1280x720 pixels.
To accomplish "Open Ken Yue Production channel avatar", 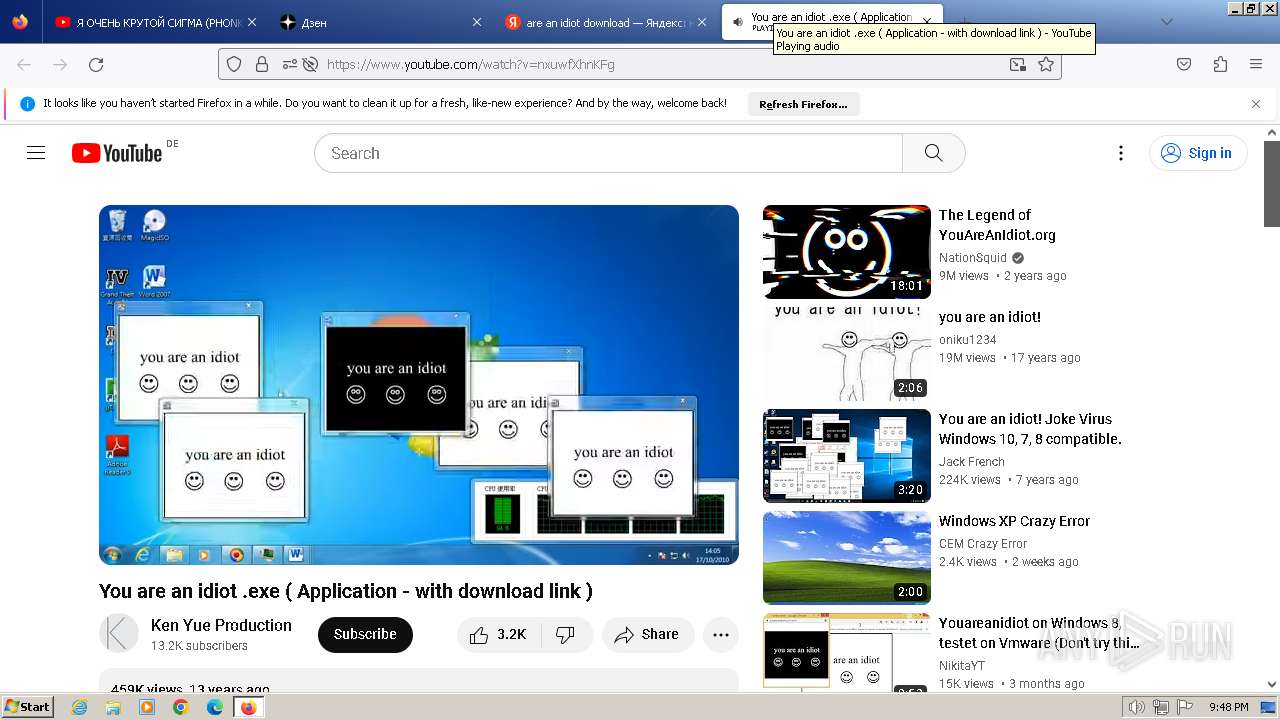I will click(119, 634).
